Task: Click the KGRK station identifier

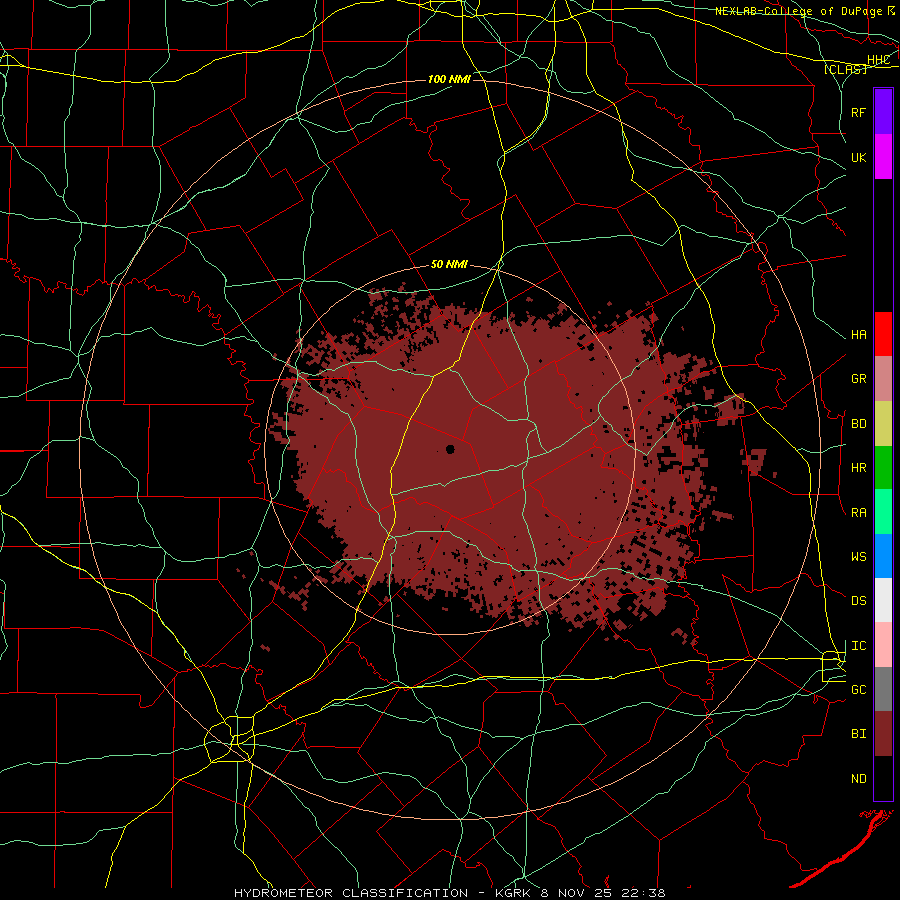Action: 515,893
